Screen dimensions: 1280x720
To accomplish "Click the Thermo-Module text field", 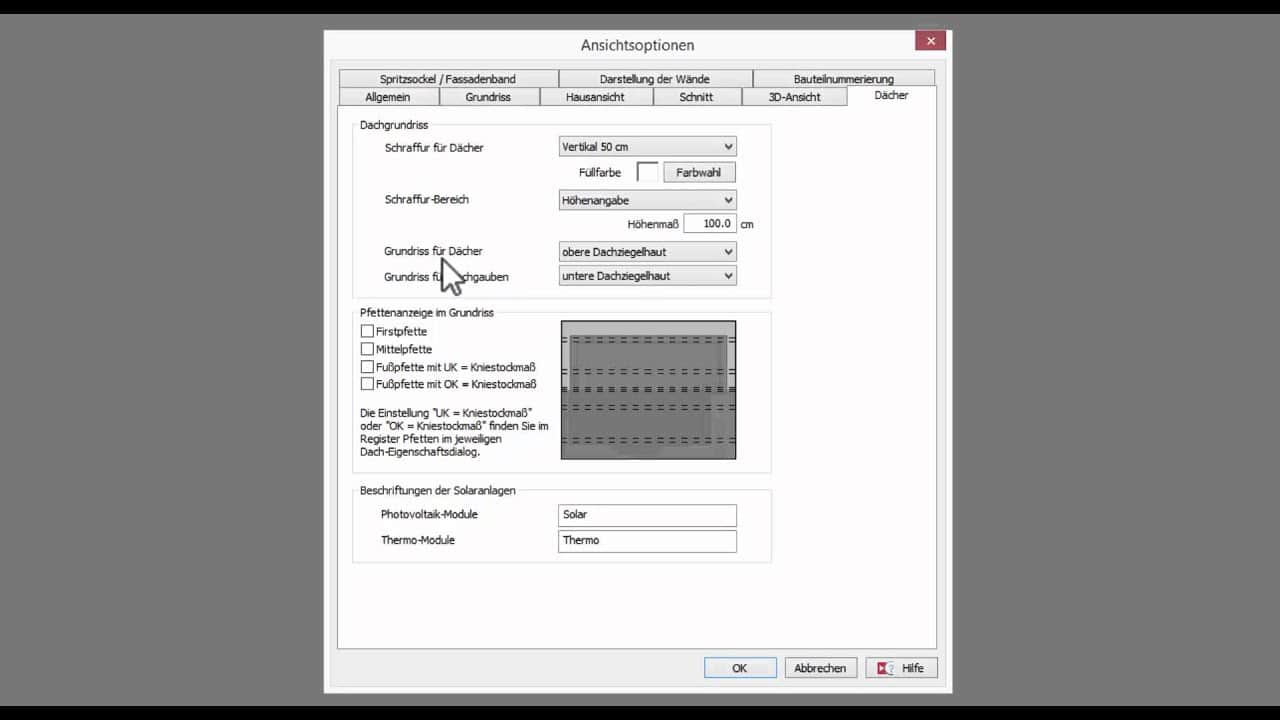I will pyautogui.click(x=647, y=541).
